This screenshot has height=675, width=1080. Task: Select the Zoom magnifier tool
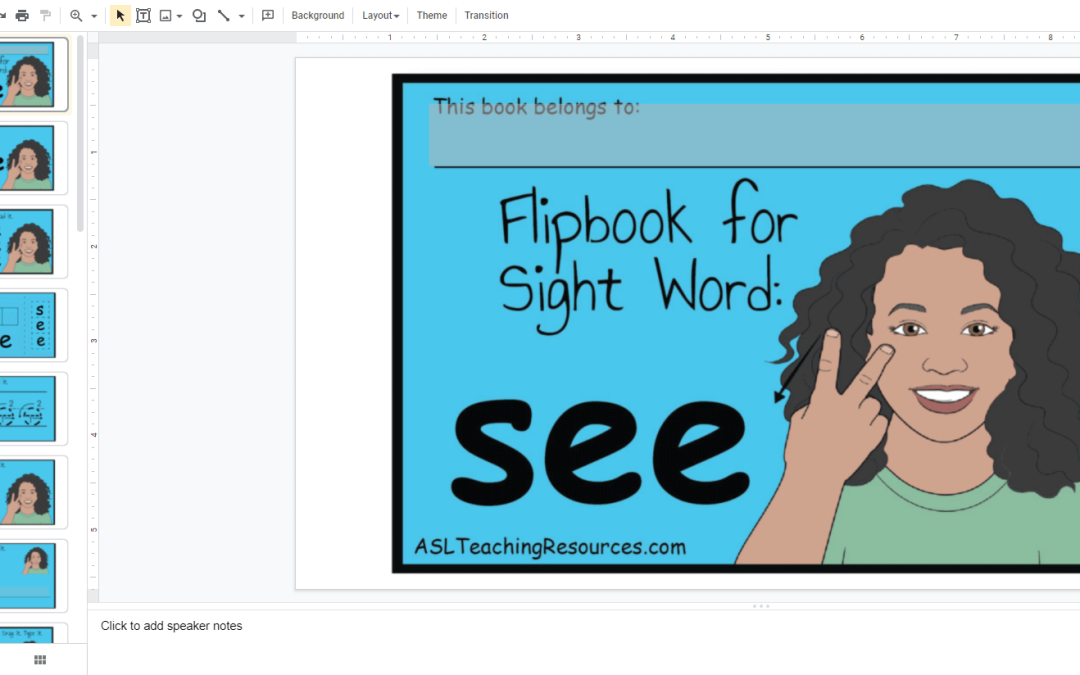[x=76, y=15]
